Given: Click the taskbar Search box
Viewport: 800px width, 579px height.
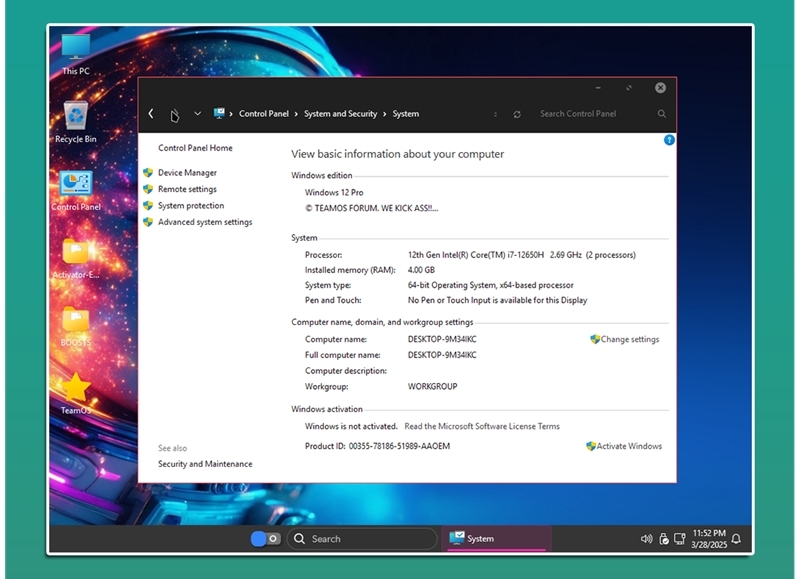Looking at the screenshot, I should (x=362, y=539).
